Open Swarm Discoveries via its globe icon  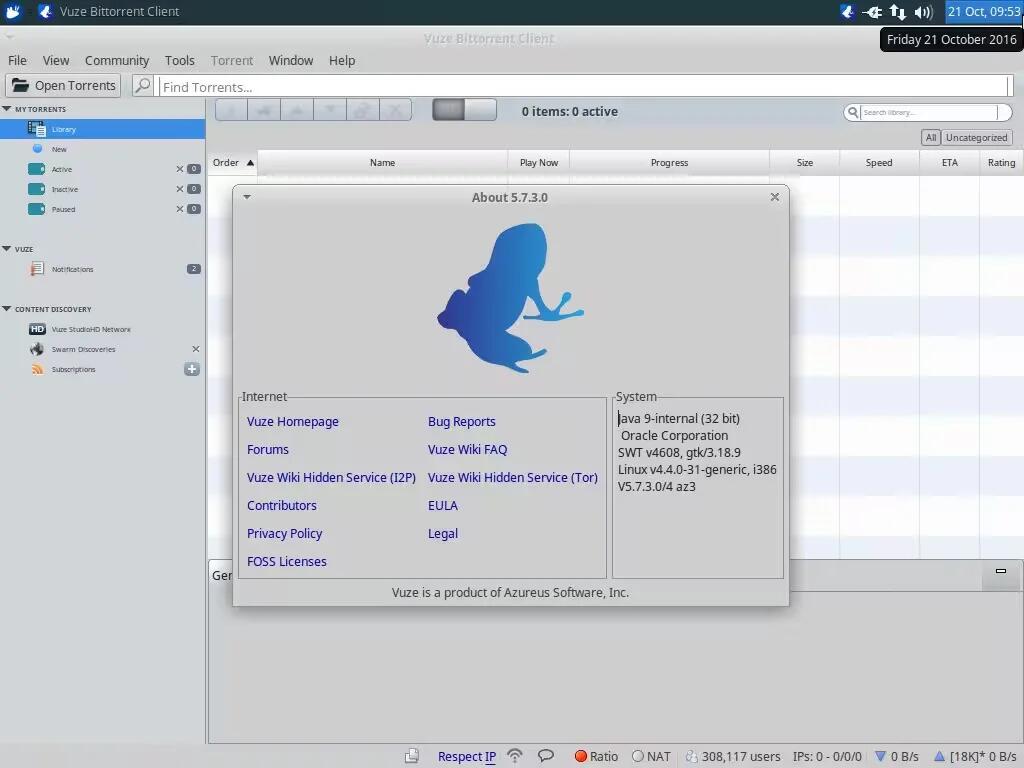[37, 349]
